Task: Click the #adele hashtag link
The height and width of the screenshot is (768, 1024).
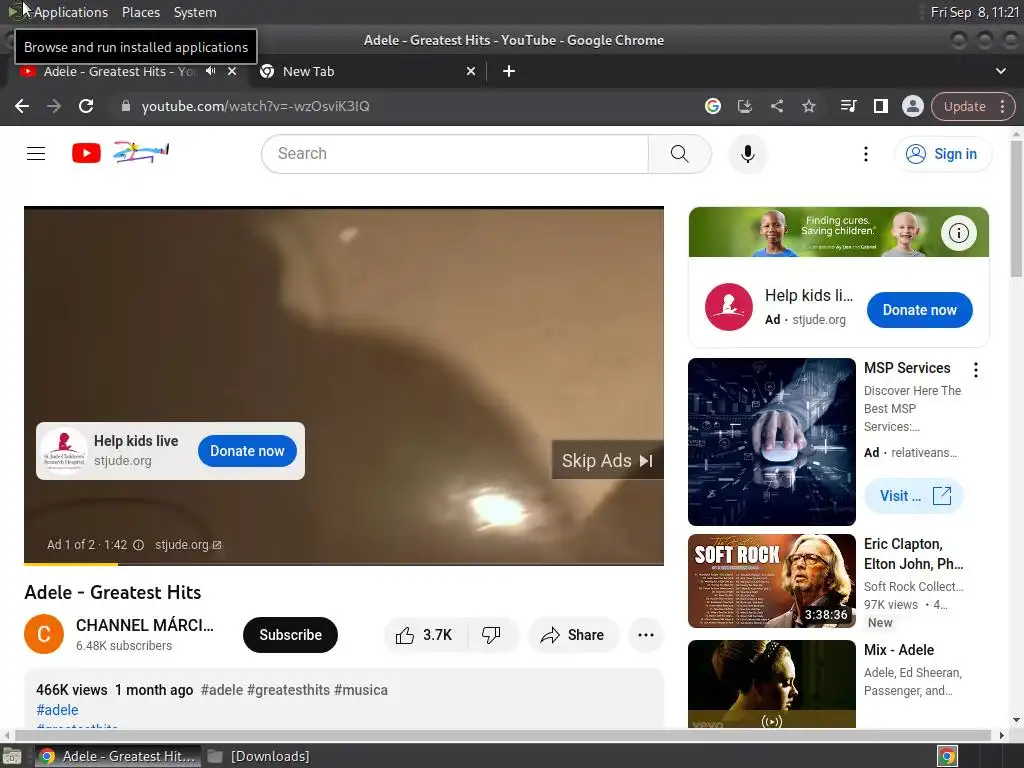Action: point(57,710)
